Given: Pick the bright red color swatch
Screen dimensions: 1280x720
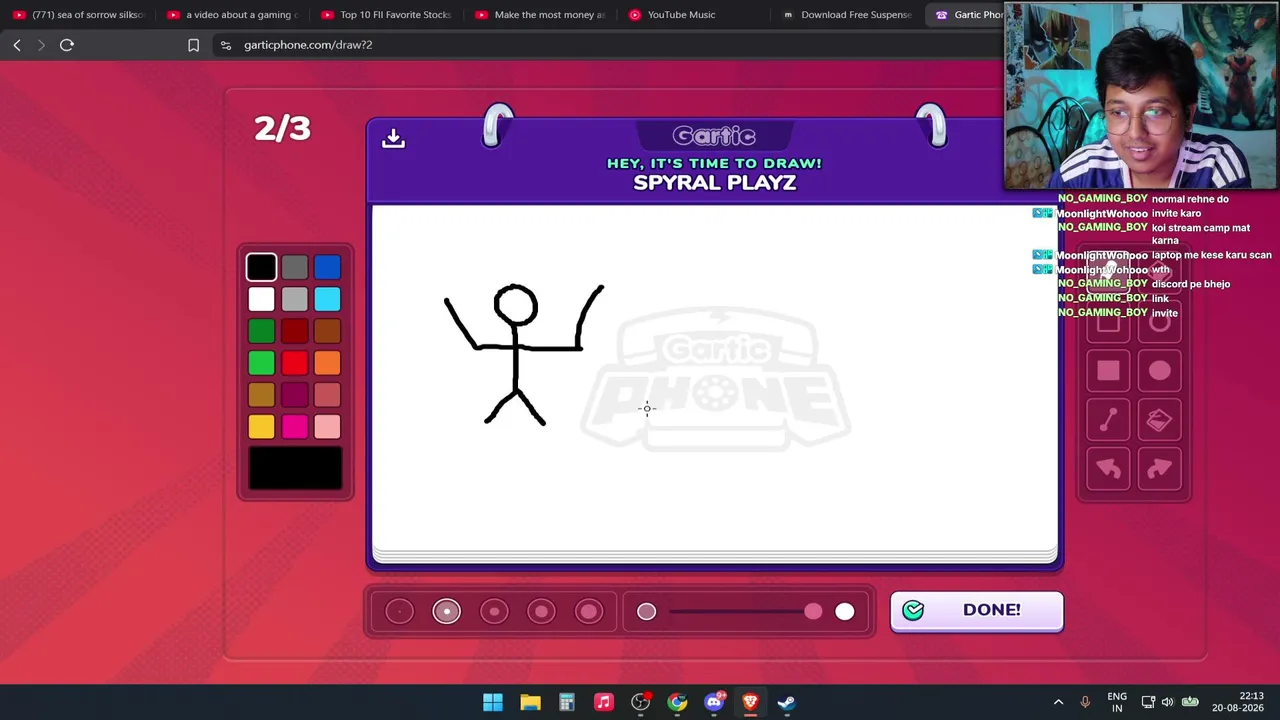Looking at the screenshot, I should 294,363.
